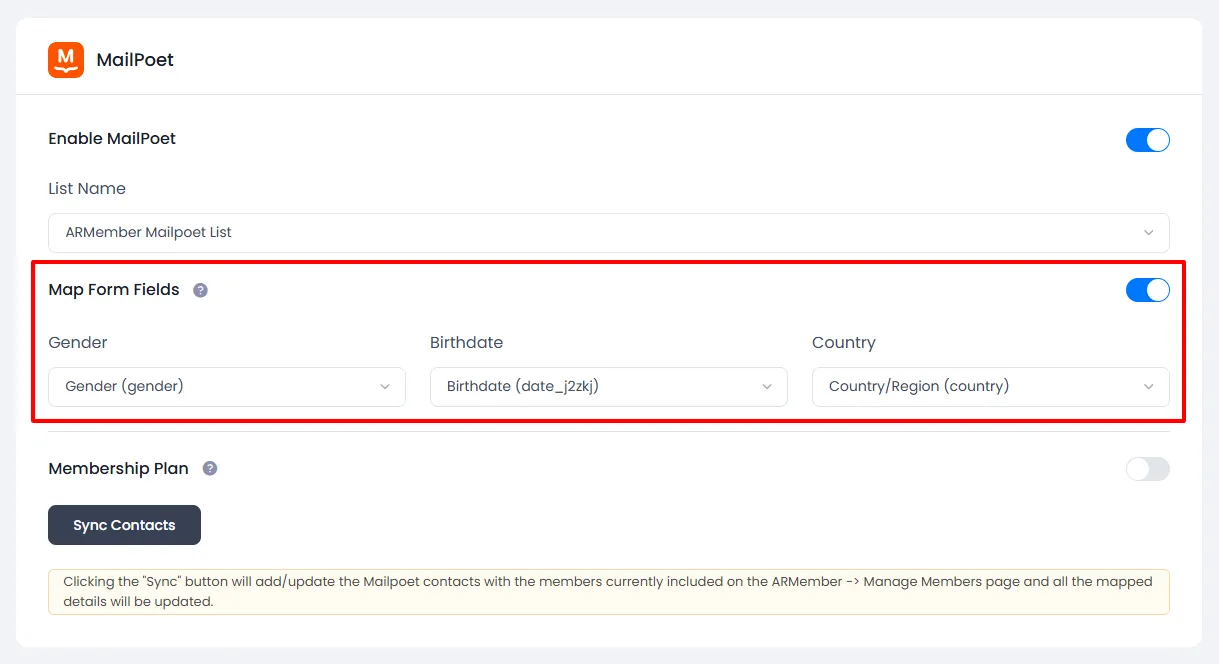1219x664 pixels.
Task: Click the MailPoet section heading text
Action: point(135,60)
